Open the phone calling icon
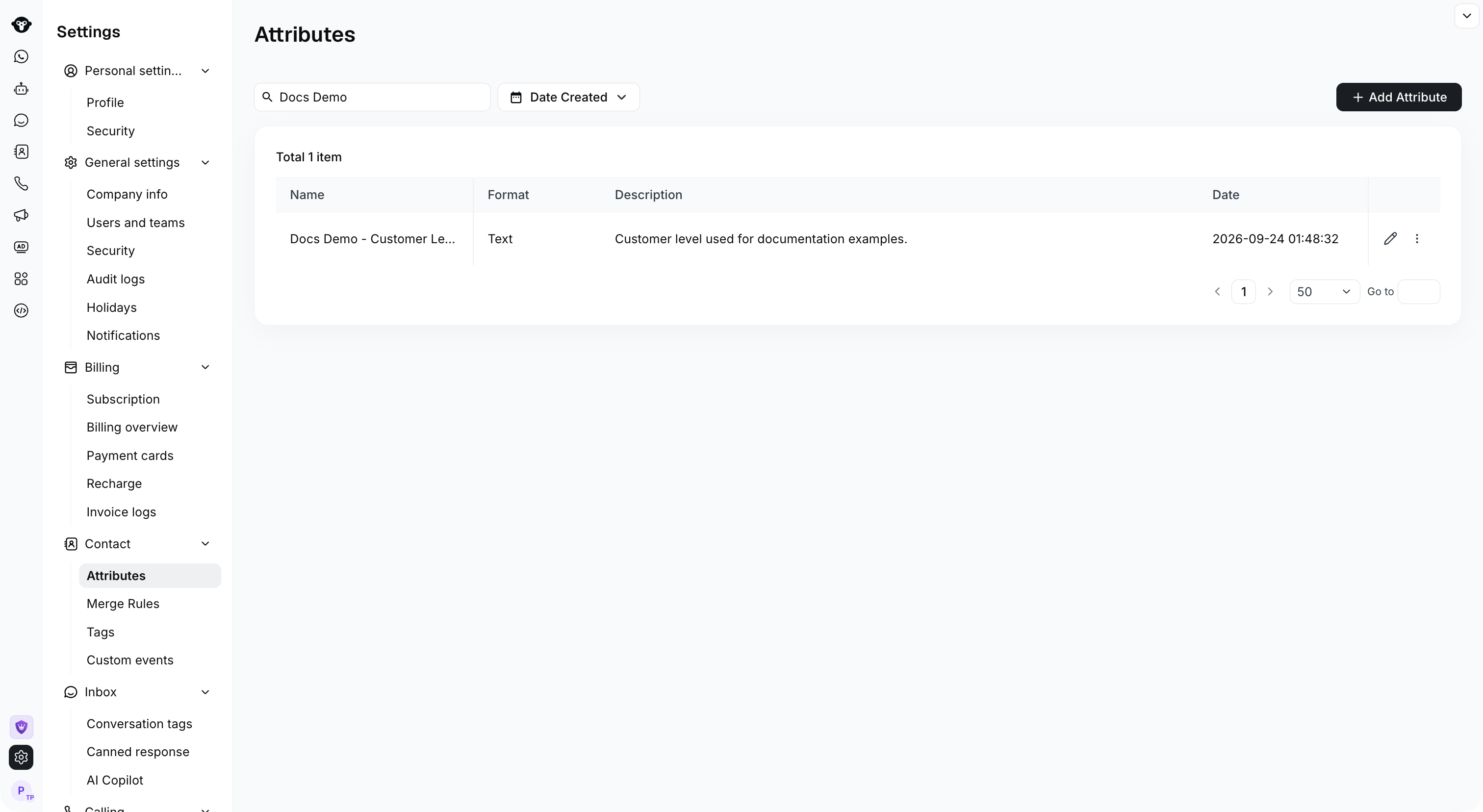This screenshot has width=1483, height=812. coord(21,183)
